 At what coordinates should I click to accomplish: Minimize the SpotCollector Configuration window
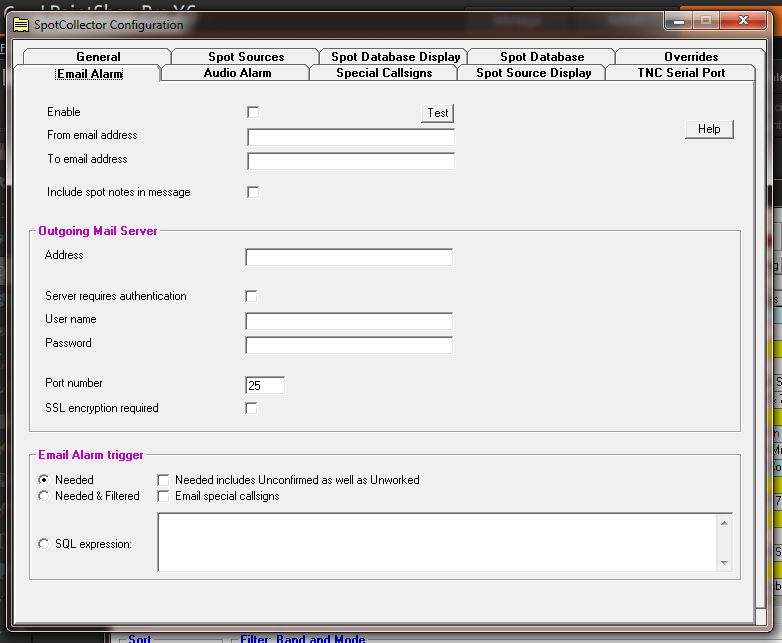click(x=678, y=20)
